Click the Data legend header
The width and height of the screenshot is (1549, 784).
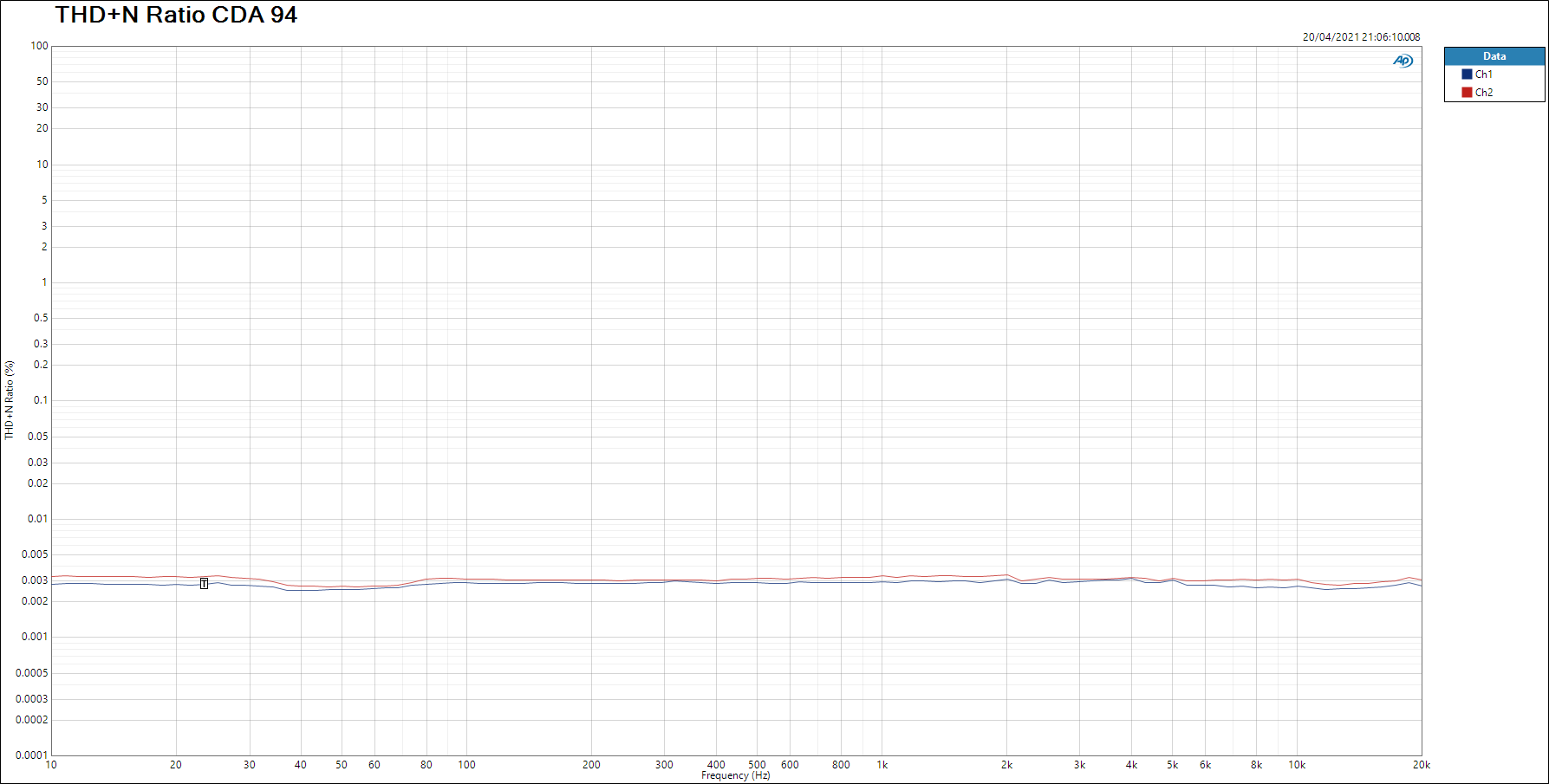point(1494,56)
